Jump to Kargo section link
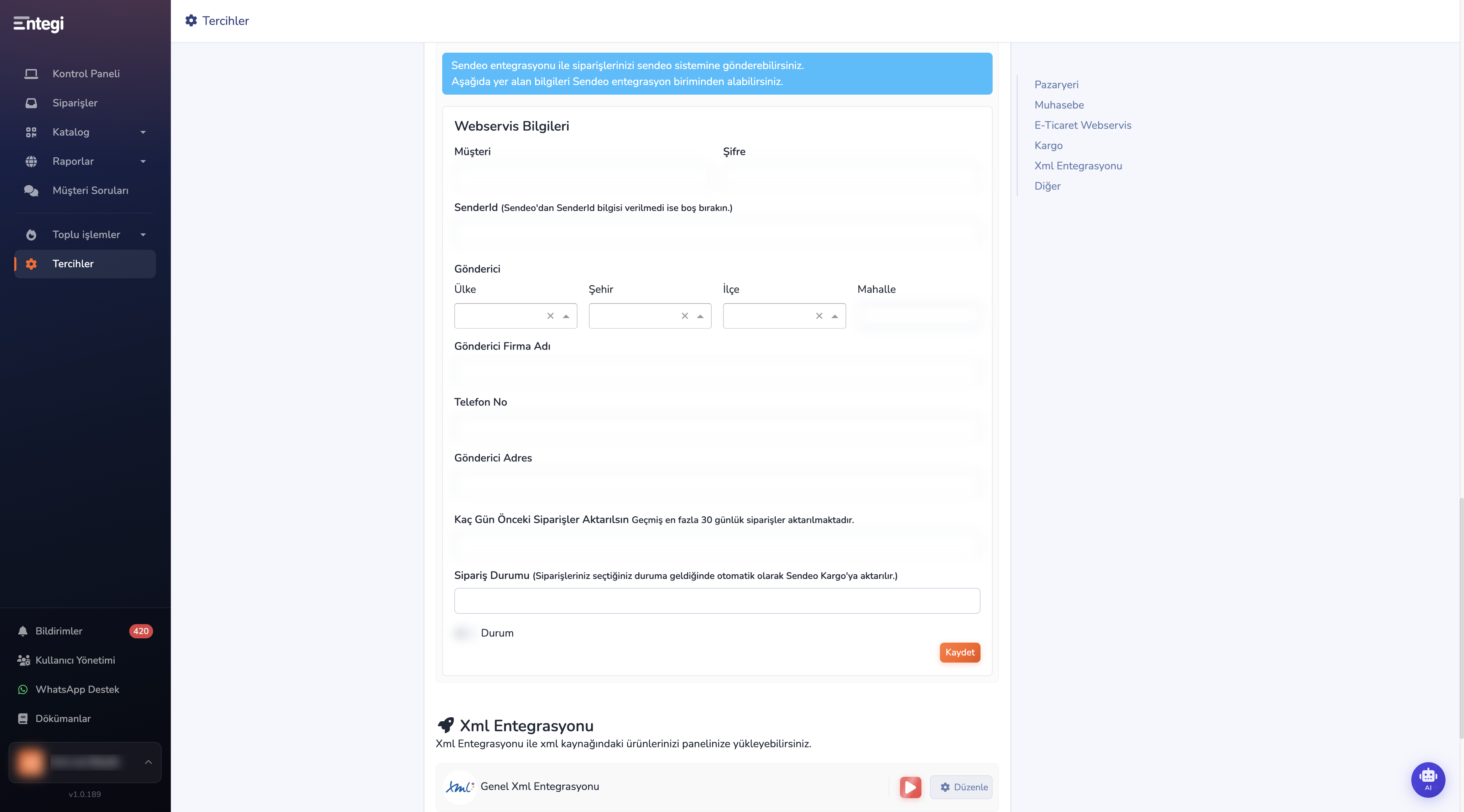Viewport: 1464px width, 812px height. pyautogui.click(x=1048, y=146)
